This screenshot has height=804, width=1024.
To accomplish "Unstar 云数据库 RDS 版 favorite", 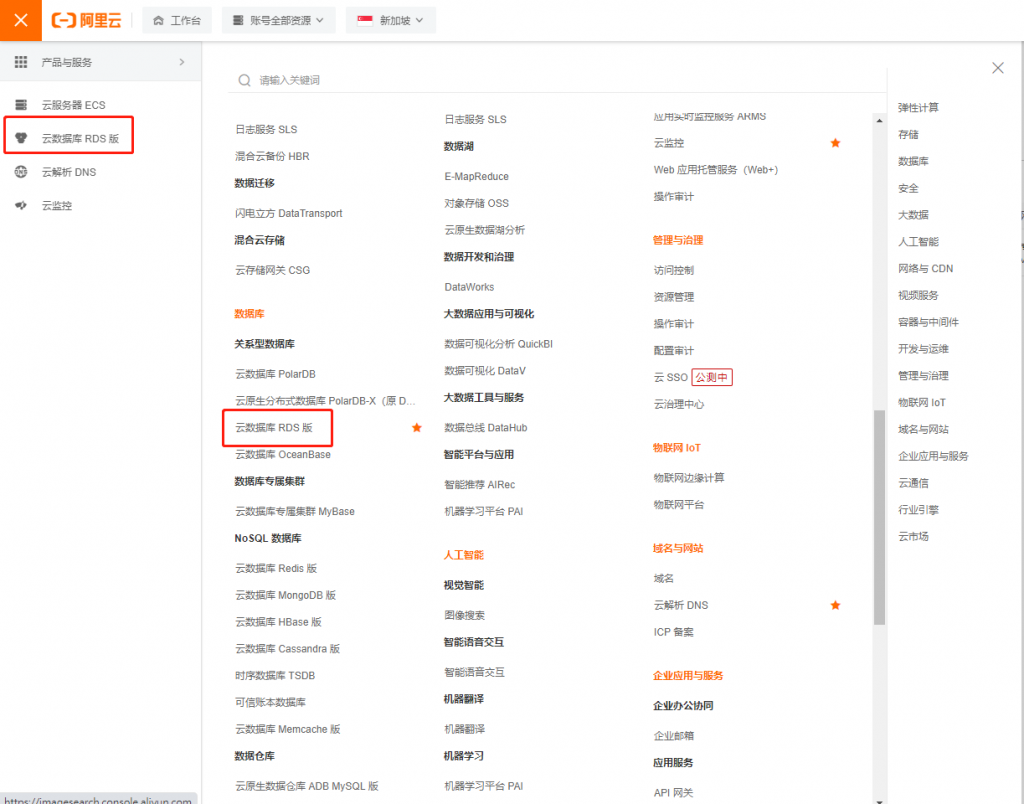I will pos(417,428).
